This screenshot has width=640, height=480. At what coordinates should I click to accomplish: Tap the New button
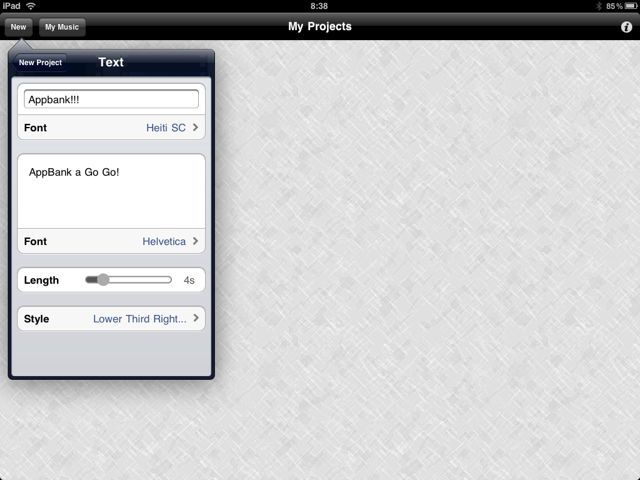[18, 27]
